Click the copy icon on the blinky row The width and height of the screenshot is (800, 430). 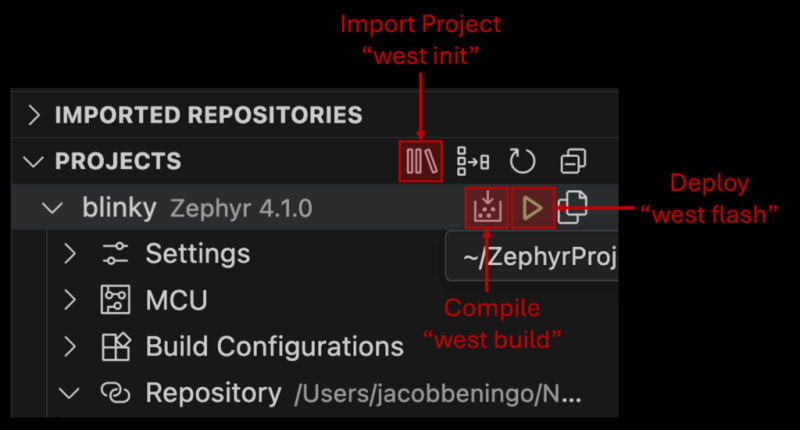573,207
